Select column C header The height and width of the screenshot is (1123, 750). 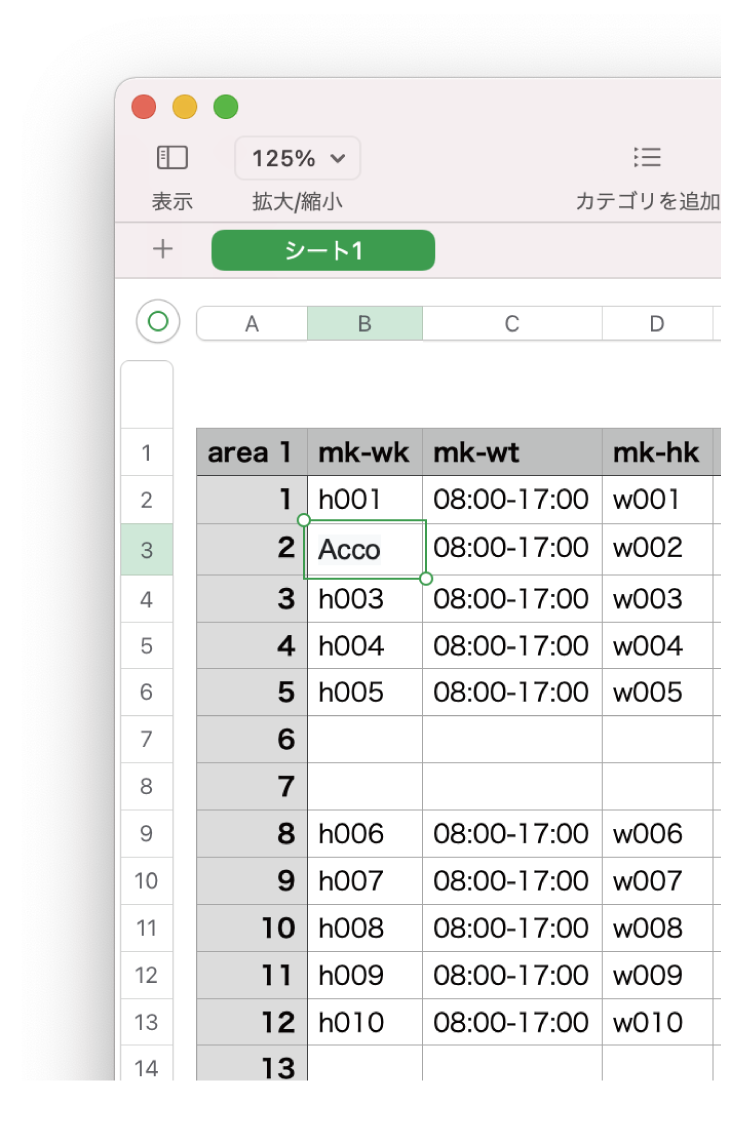512,324
